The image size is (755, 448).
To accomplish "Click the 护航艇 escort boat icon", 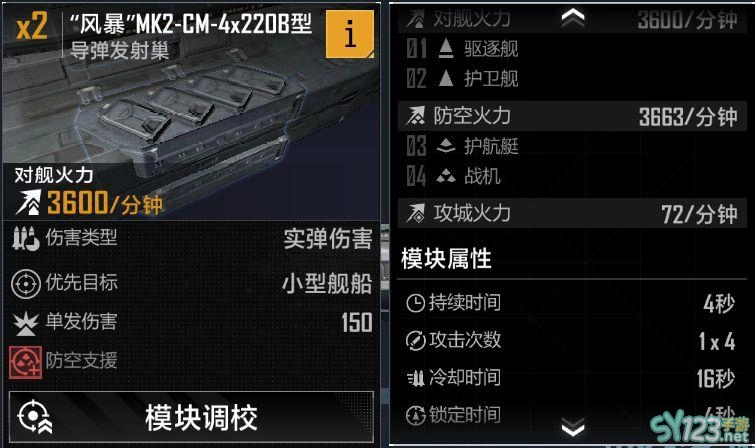I will 446,145.
